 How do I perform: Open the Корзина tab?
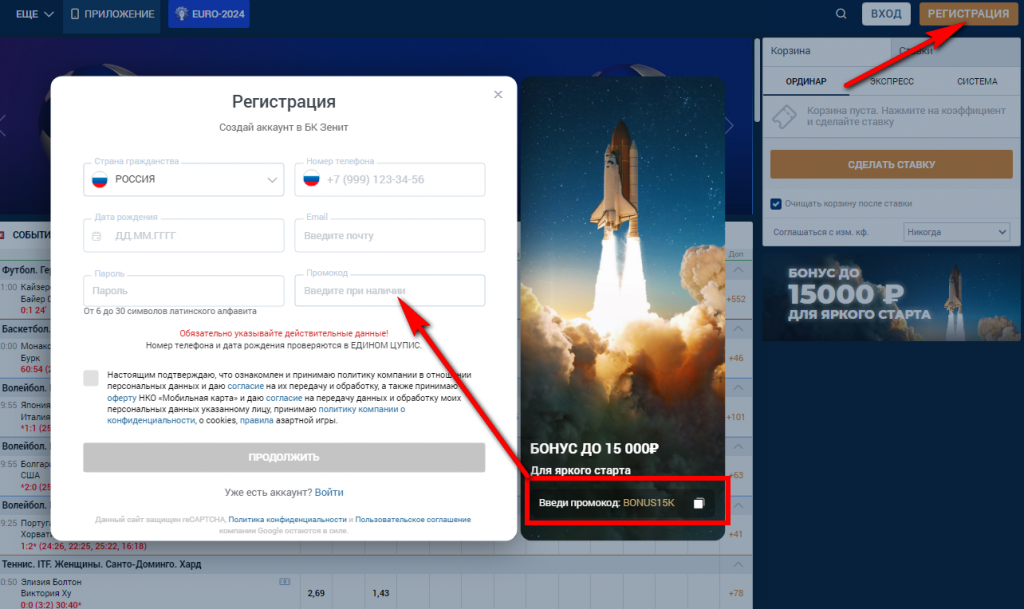click(x=827, y=51)
